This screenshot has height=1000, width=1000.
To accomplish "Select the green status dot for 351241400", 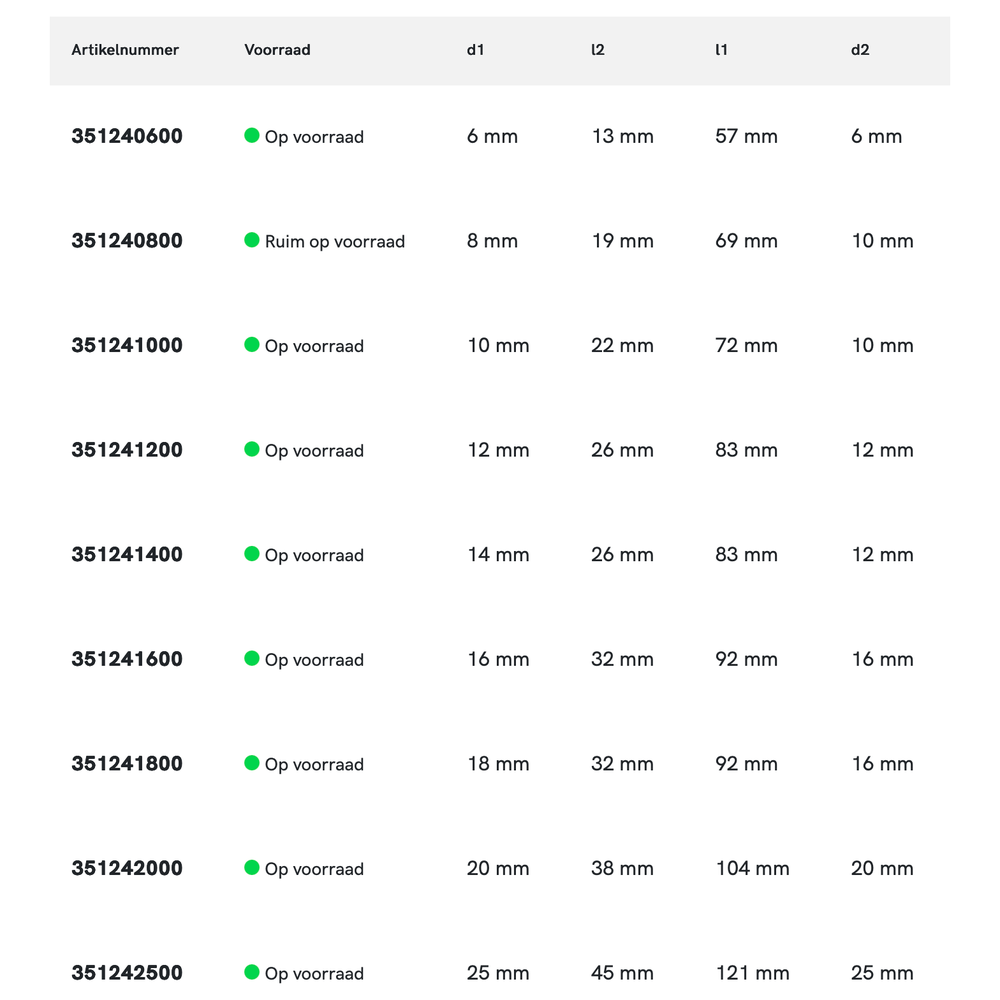I will coord(252,554).
